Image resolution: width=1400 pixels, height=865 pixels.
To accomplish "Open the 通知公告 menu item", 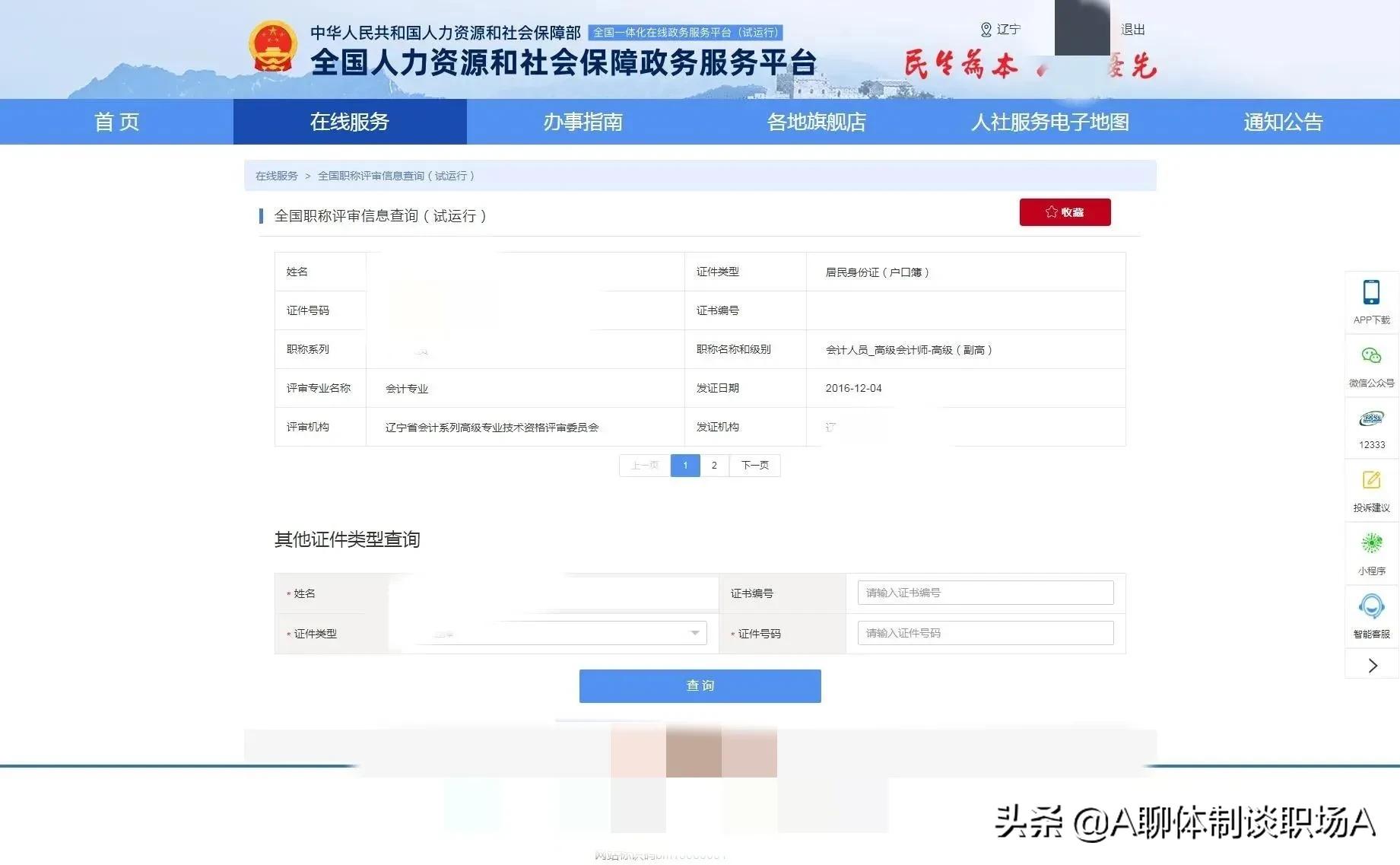I will [1282, 122].
